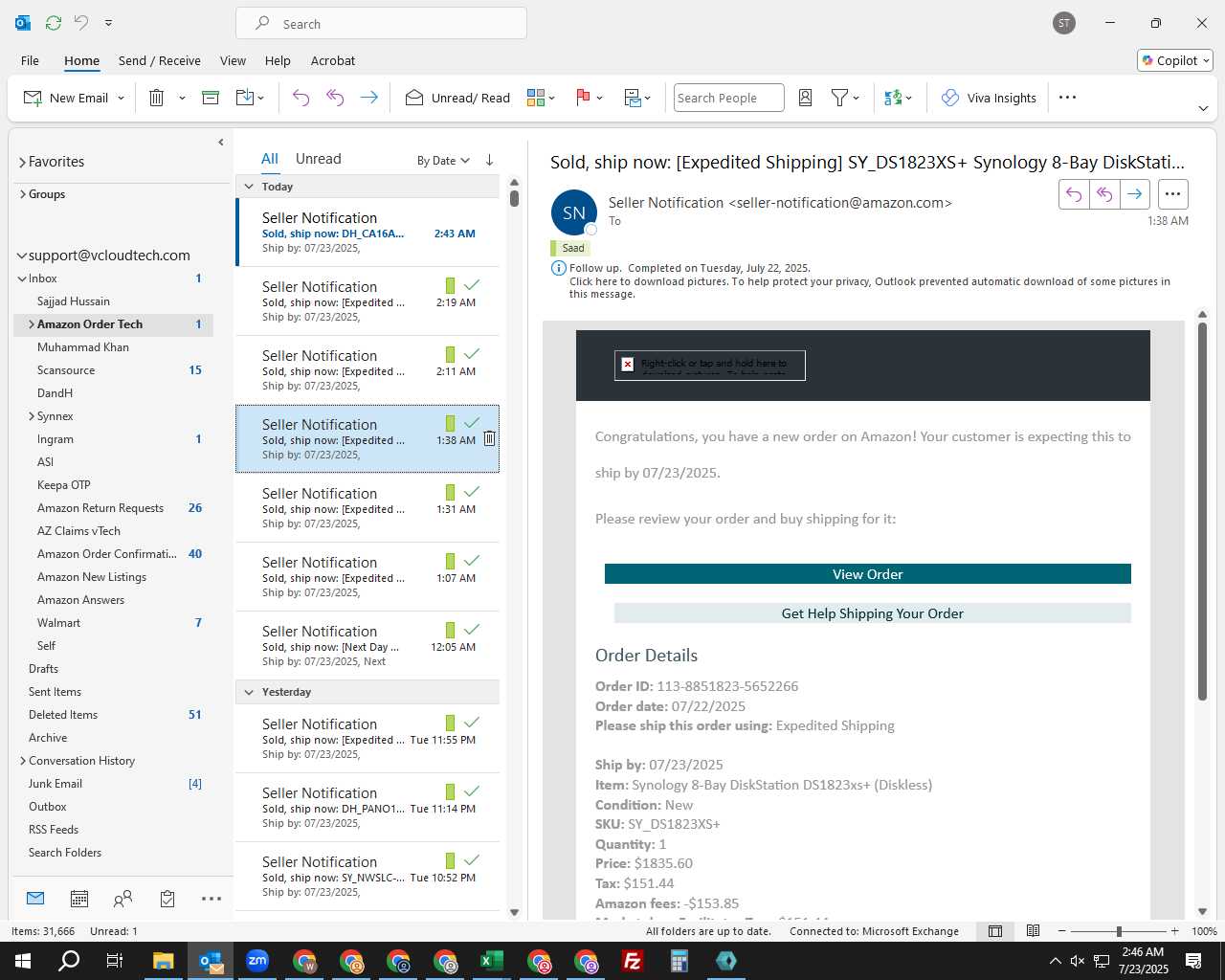This screenshot has width=1225, height=980.
Task: Click Normal view icon in status bar
Action: (995, 931)
